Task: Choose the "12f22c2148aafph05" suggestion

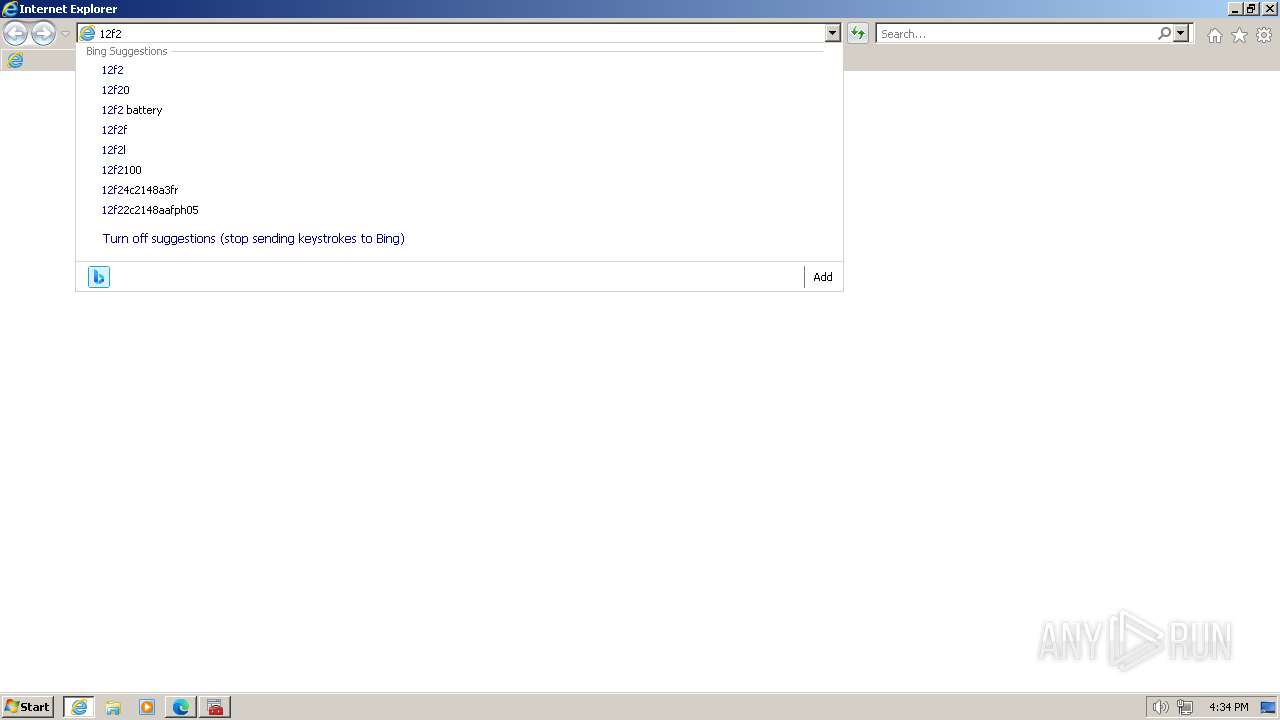Action: 459,210
